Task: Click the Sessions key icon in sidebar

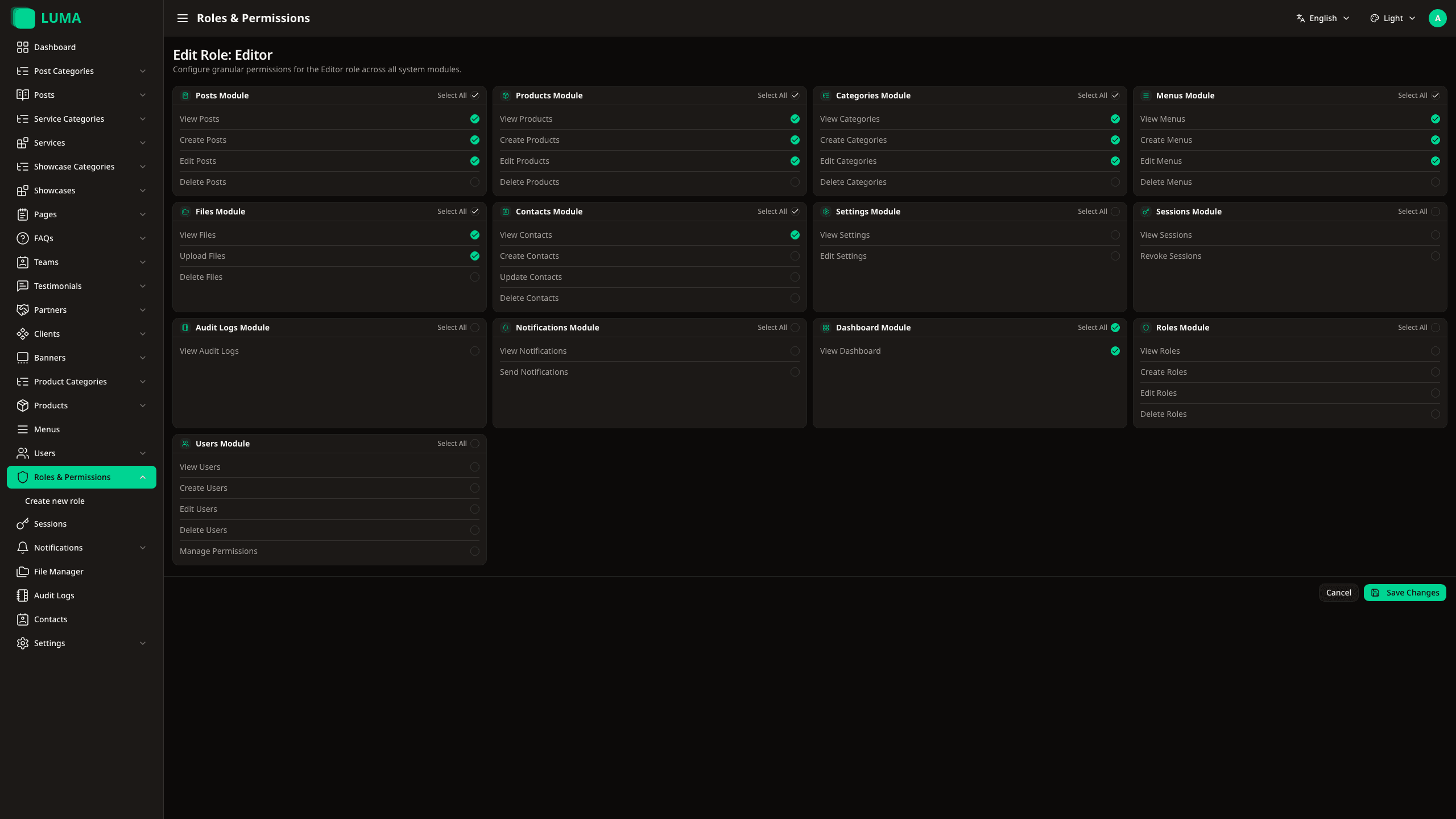Action: click(23, 524)
